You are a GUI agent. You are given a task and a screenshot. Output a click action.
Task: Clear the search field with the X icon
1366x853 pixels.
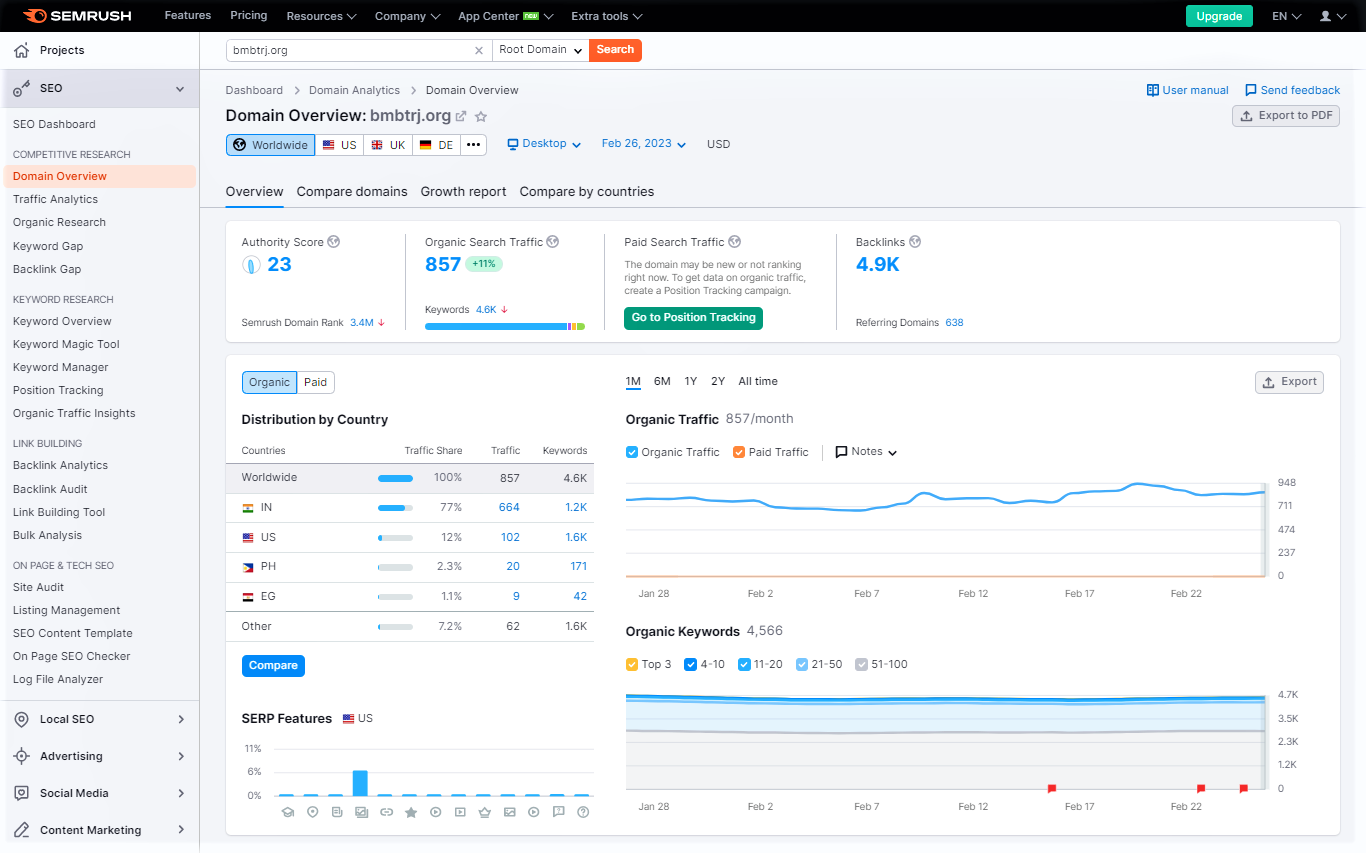click(x=478, y=50)
